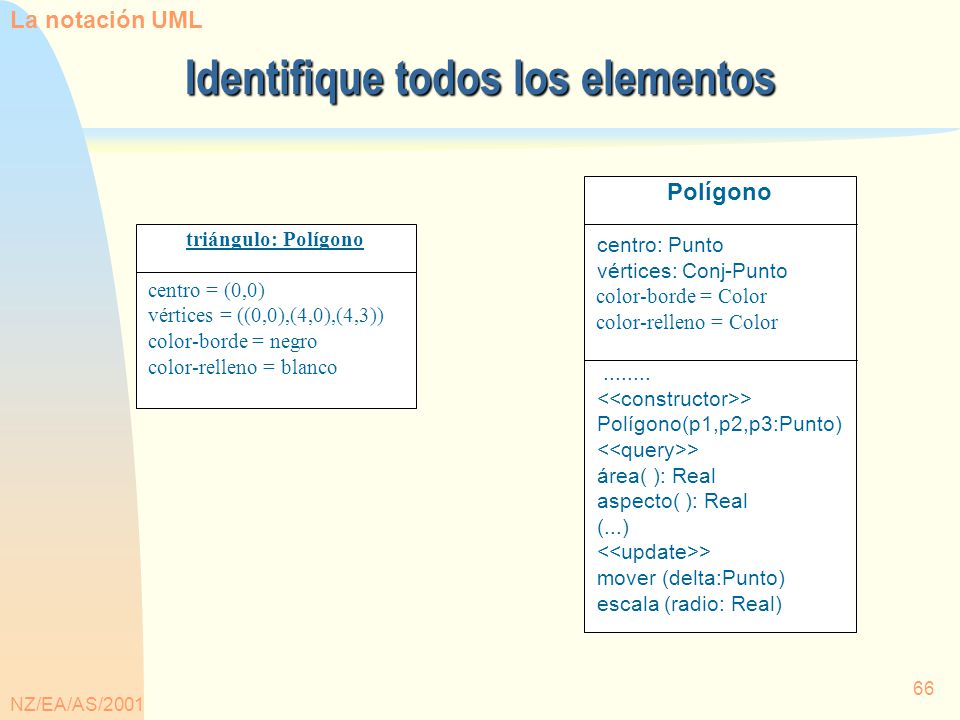Select the title 'Identifique todos los elementos'
The width and height of the screenshot is (960, 720).
(x=481, y=80)
